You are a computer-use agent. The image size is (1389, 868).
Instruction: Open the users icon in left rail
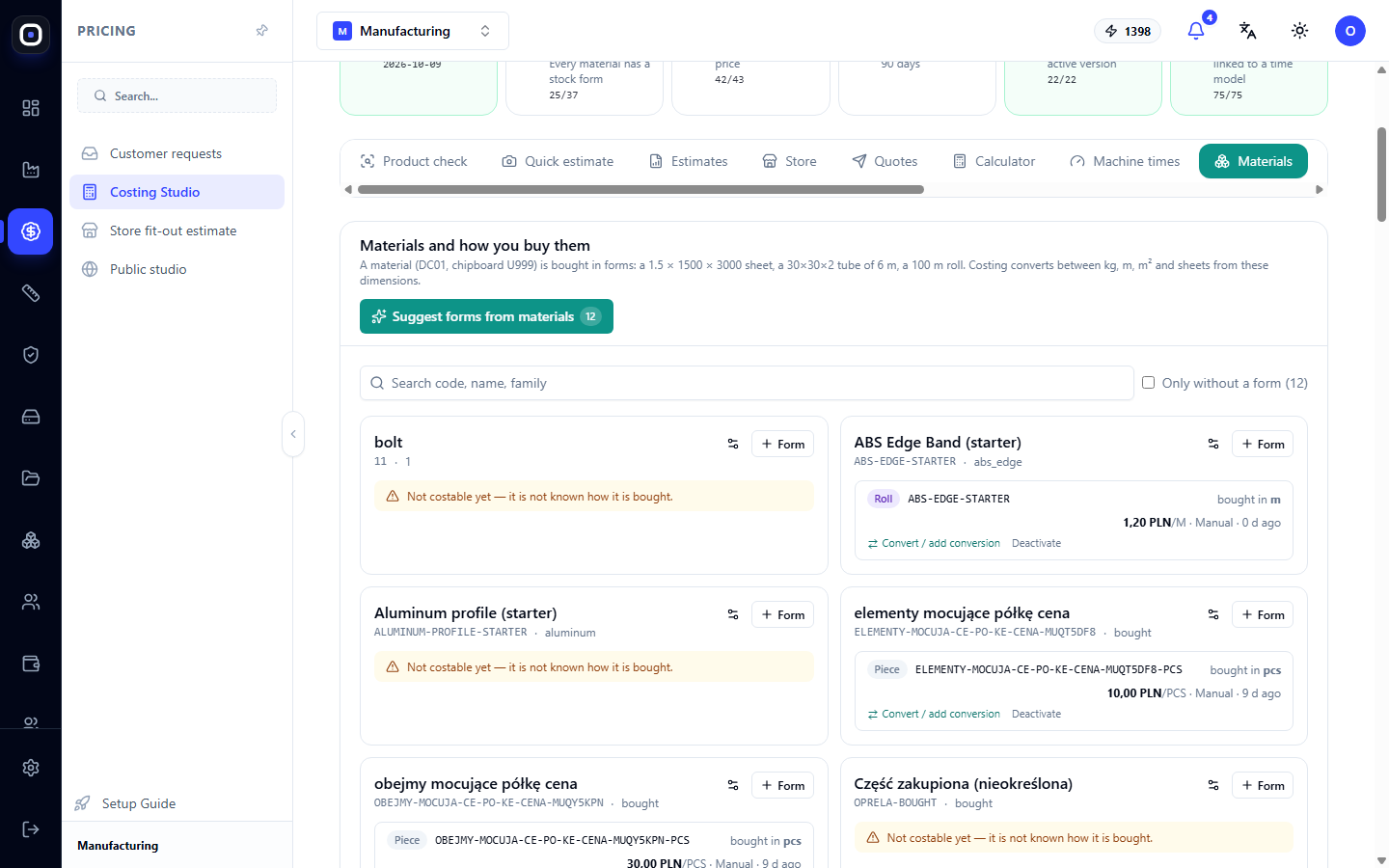(31, 602)
